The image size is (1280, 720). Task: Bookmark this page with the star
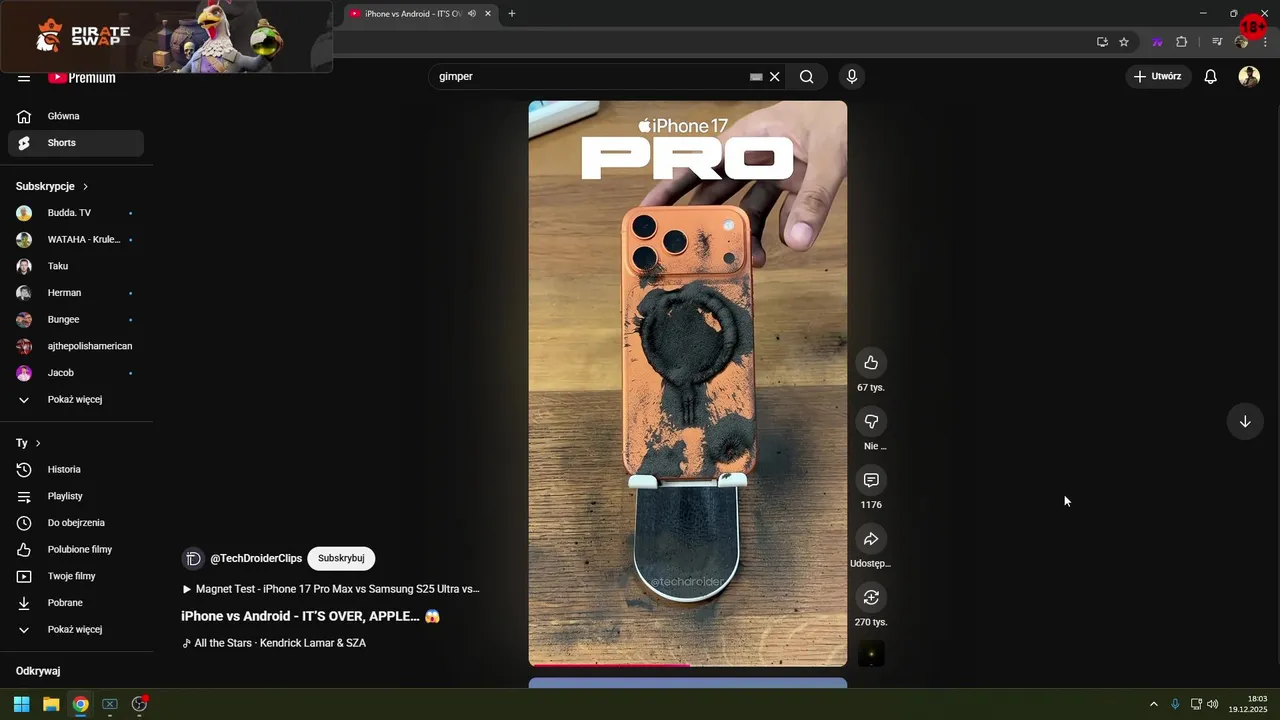[x=1124, y=42]
